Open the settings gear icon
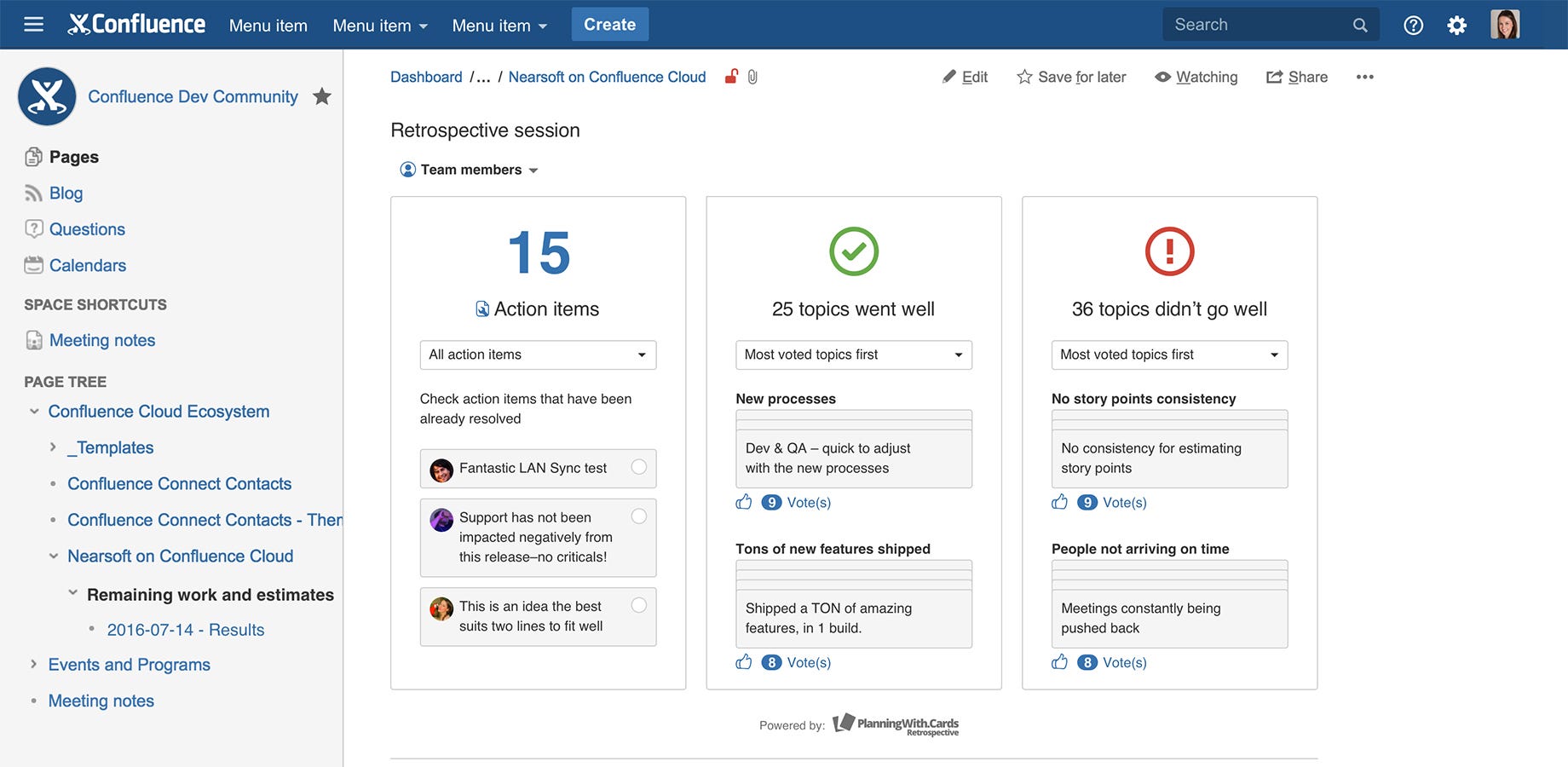The image size is (1568, 767). tap(1457, 26)
